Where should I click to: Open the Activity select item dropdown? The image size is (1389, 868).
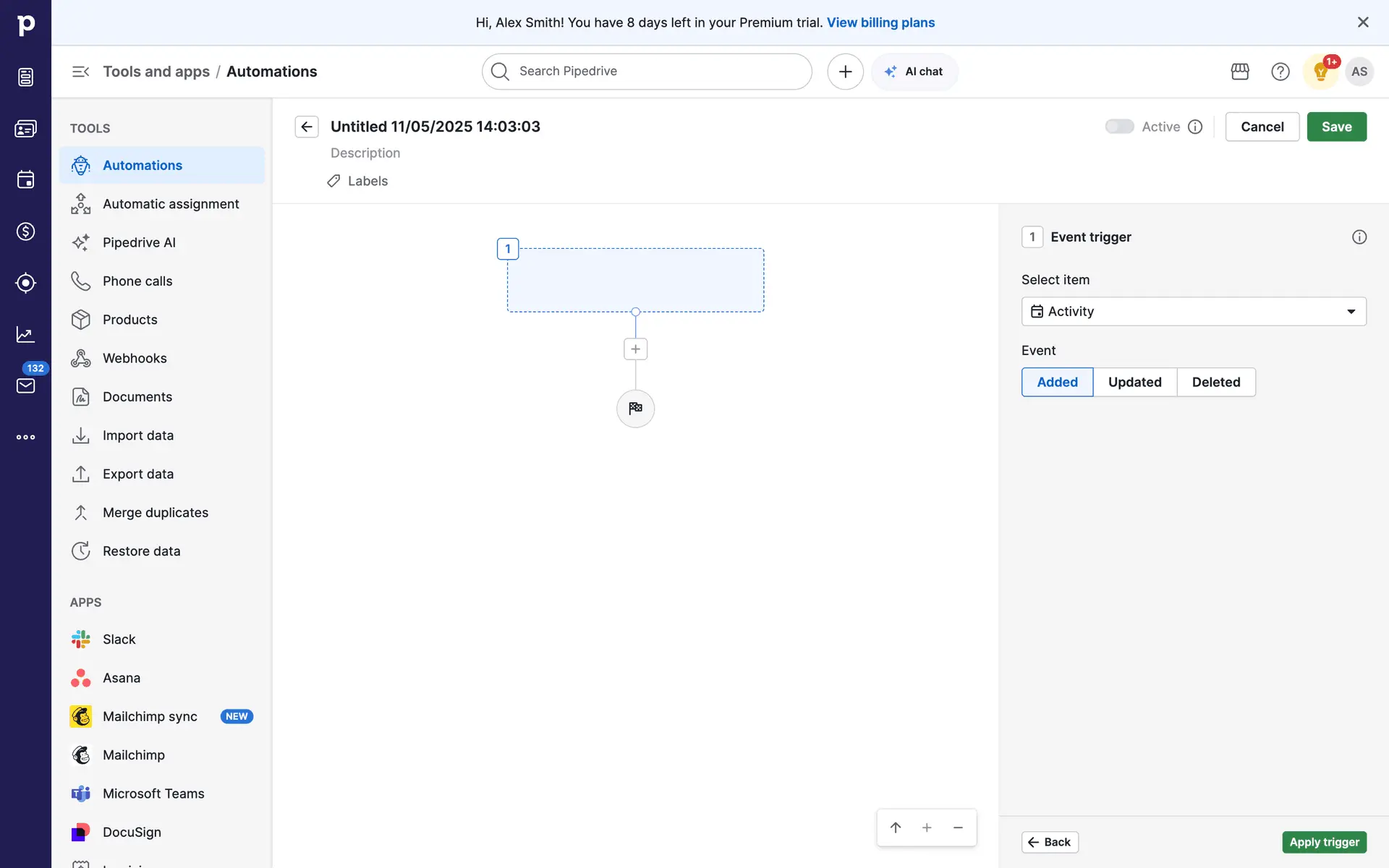tap(1193, 312)
